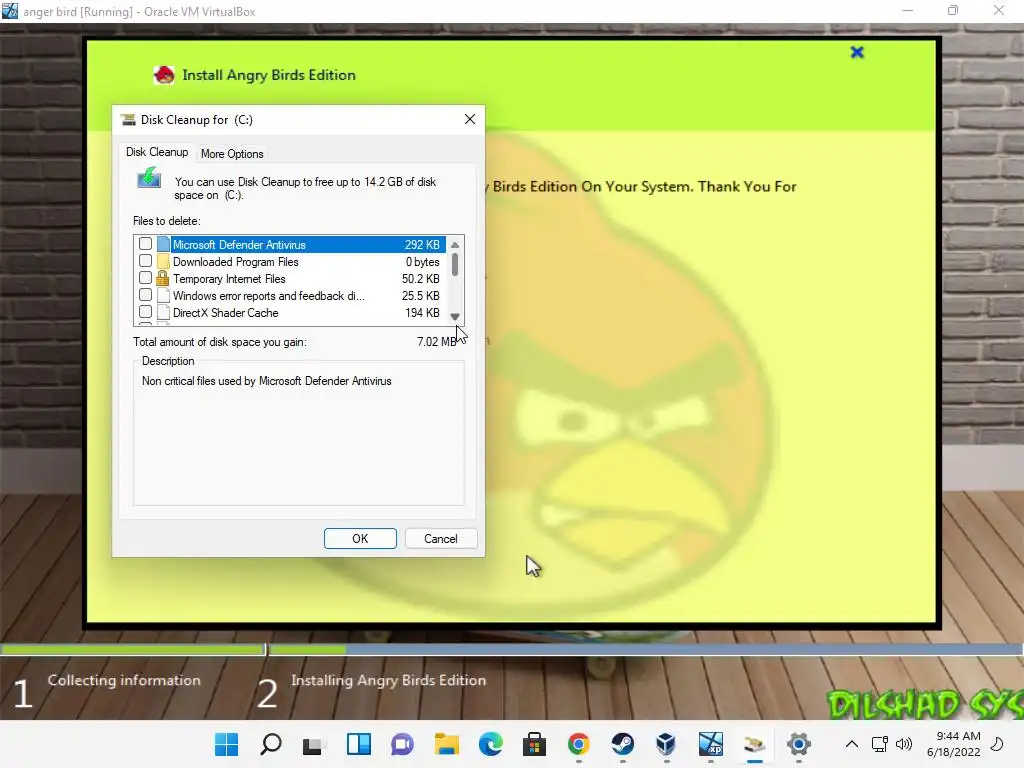Select the Downloaded Program Files row
1024x768 pixels.
click(290, 262)
